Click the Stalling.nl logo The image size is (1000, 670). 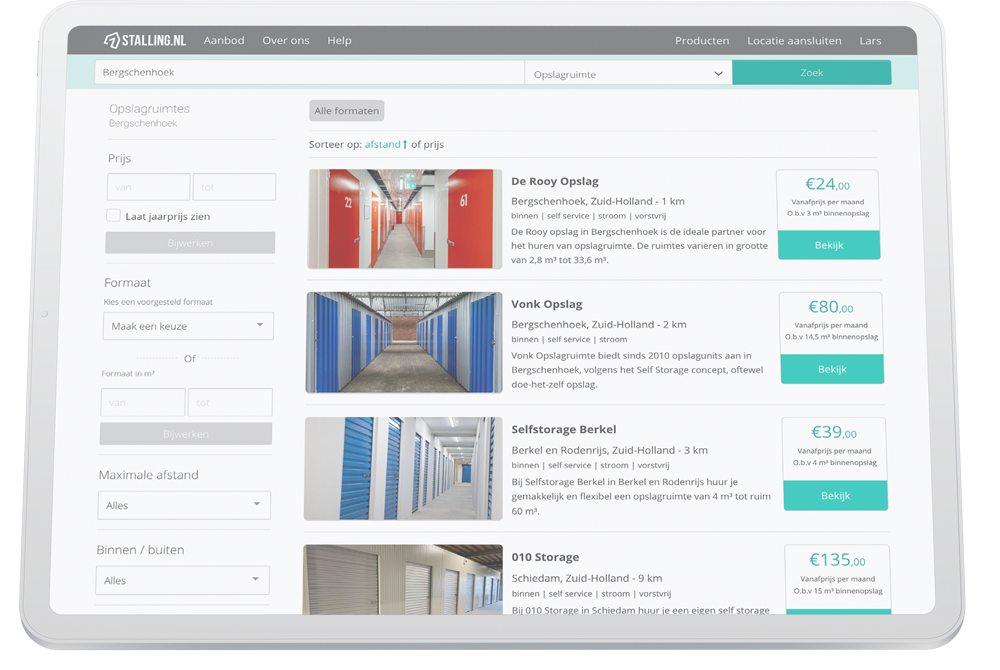click(x=145, y=40)
